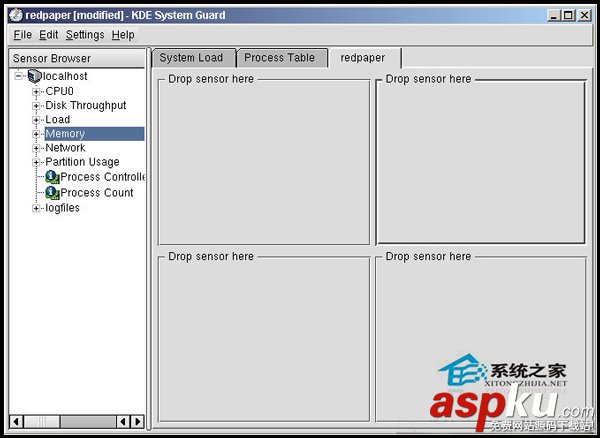Click the leftmost scroll-left arrow of sensor browser
Viewport: 600px width, 438px height.
[16, 422]
